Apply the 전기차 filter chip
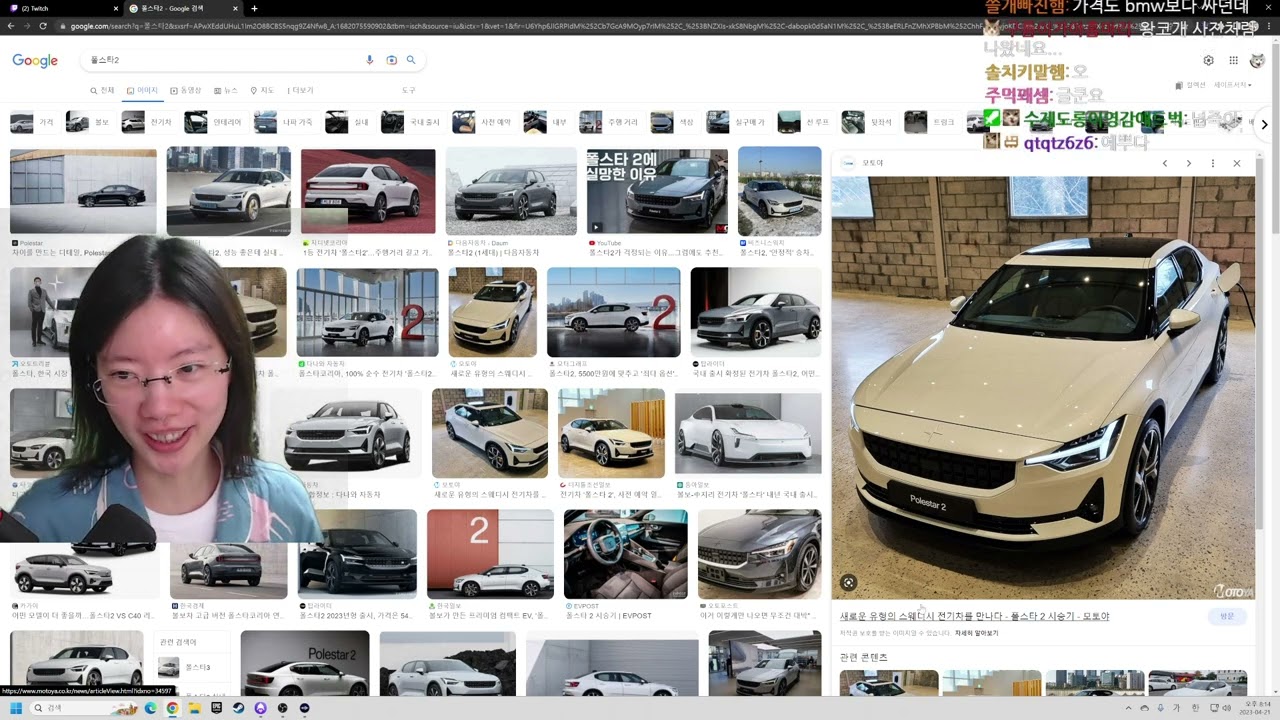The height and width of the screenshot is (720, 1280). [x=149, y=122]
